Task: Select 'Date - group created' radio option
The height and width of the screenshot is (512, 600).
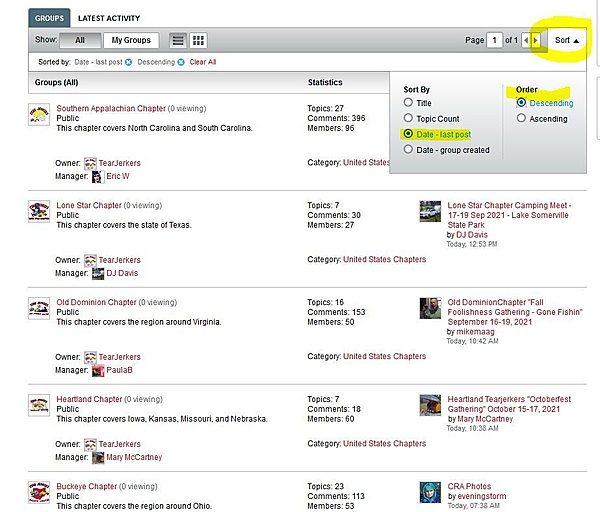Action: pyautogui.click(x=408, y=149)
